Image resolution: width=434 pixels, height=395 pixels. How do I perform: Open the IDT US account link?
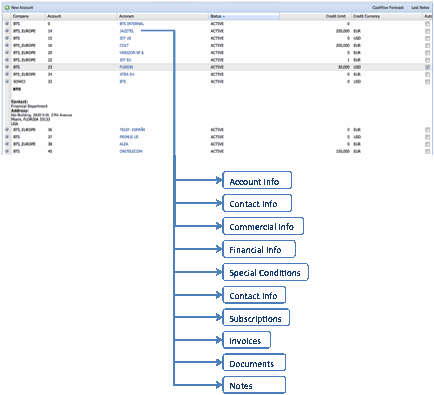125,38
